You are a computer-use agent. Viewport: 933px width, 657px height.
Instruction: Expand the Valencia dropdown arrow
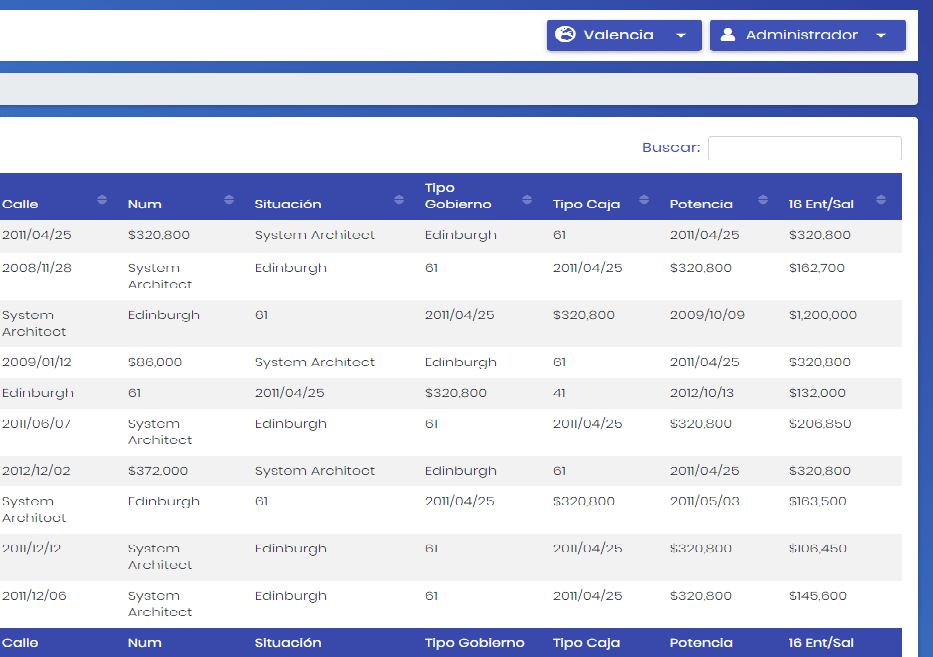coord(681,35)
